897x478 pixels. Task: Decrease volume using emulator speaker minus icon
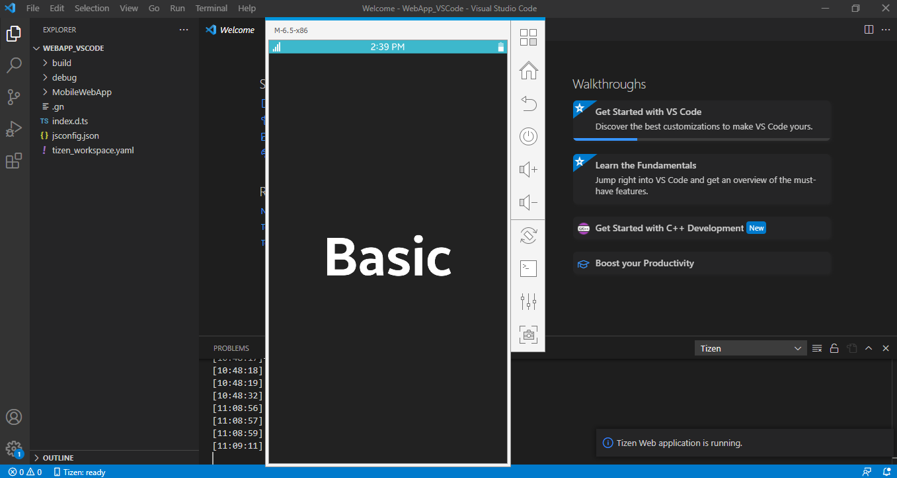(528, 203)
